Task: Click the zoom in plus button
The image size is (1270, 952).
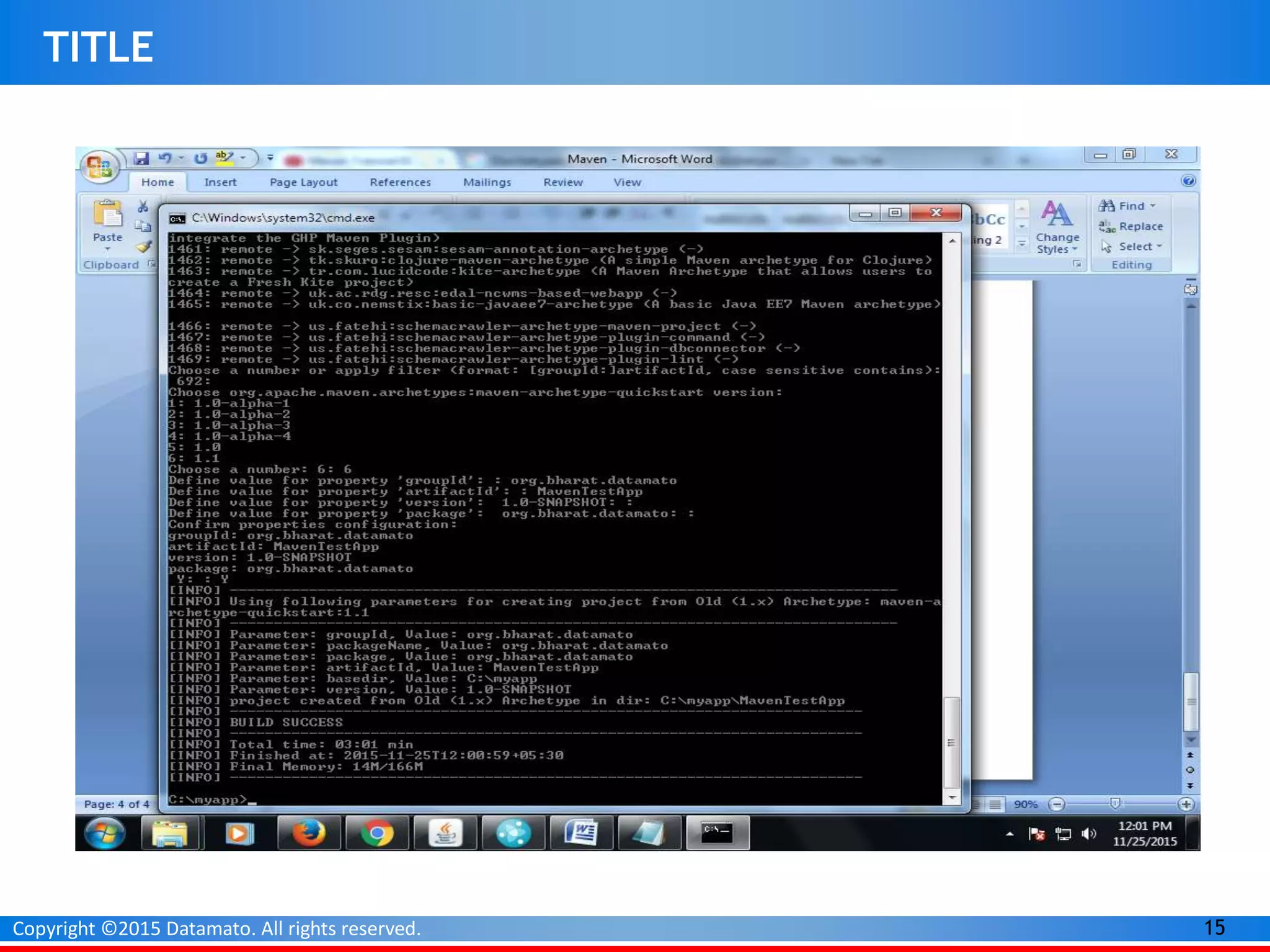Action: (1186, 804)
